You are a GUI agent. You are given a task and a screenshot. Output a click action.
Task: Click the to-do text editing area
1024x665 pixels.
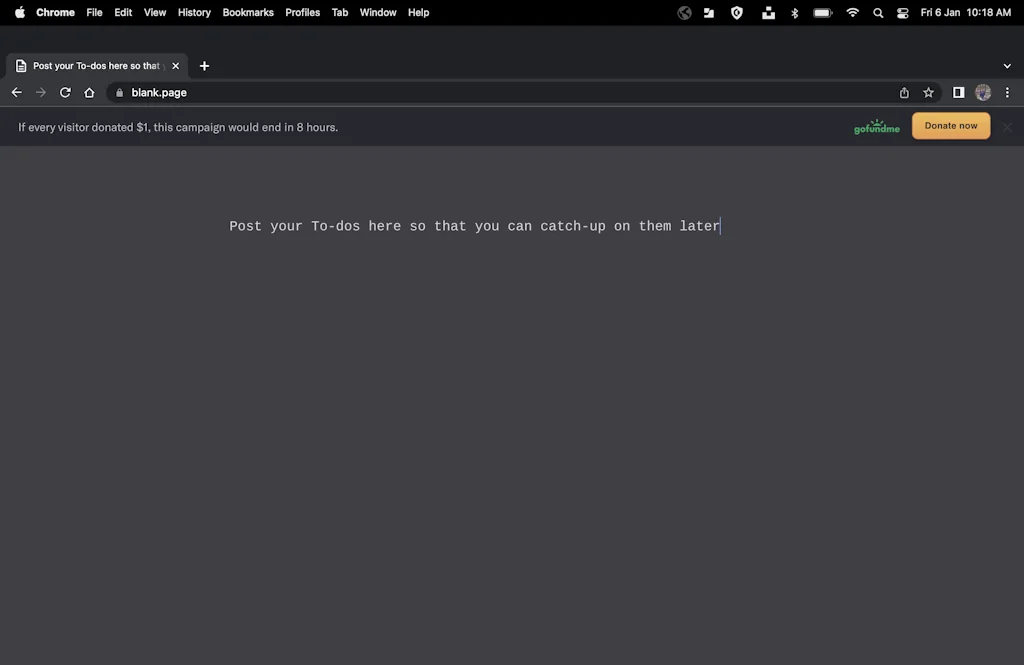[x=475, y=225]
